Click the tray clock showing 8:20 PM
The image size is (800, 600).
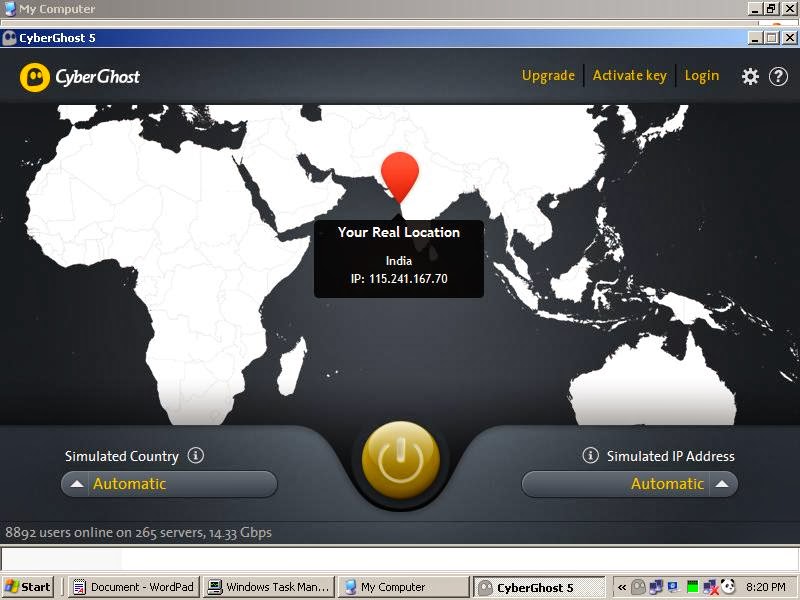(765, 587)
